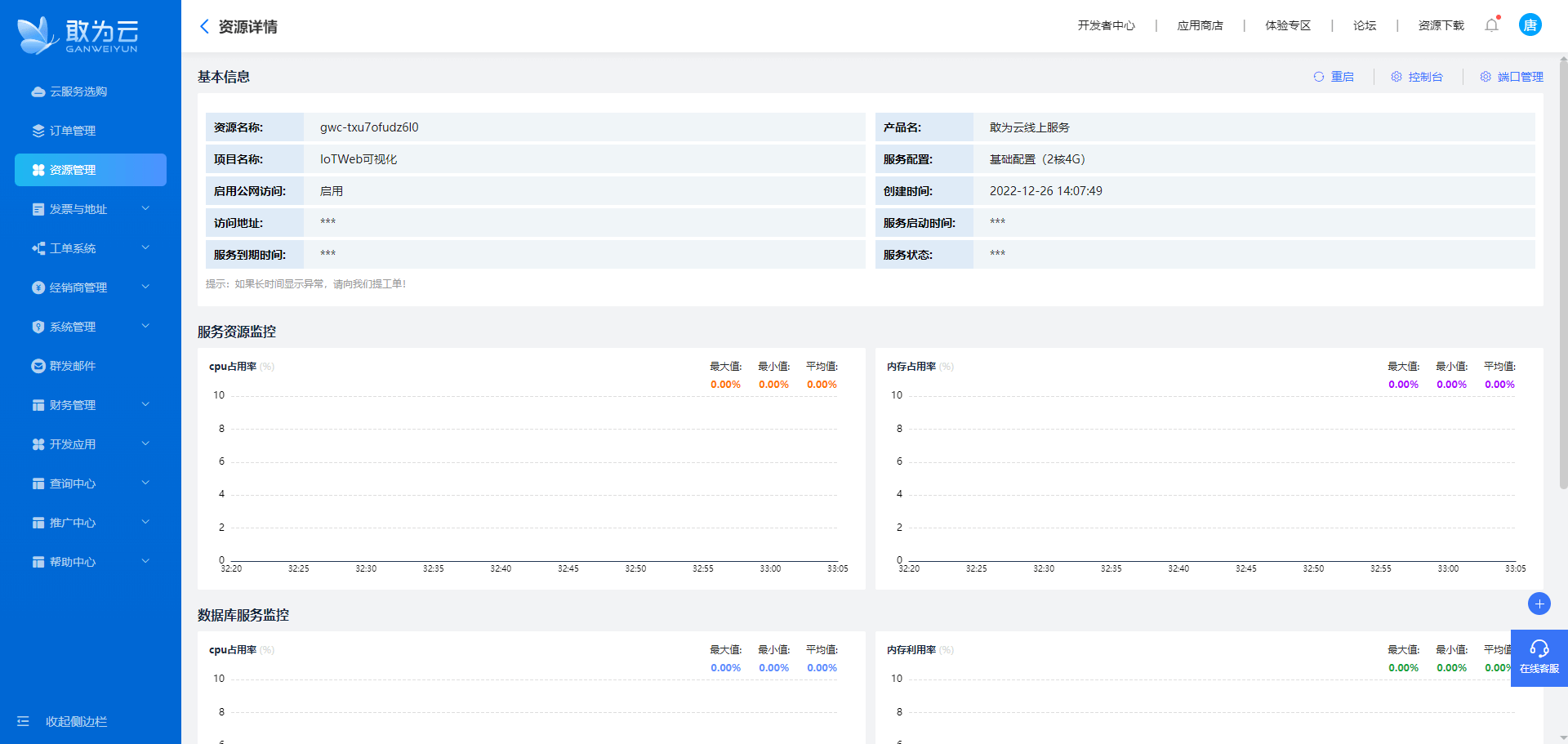
Task: Click the blue floating plus button
Action: click(1539, 604)
